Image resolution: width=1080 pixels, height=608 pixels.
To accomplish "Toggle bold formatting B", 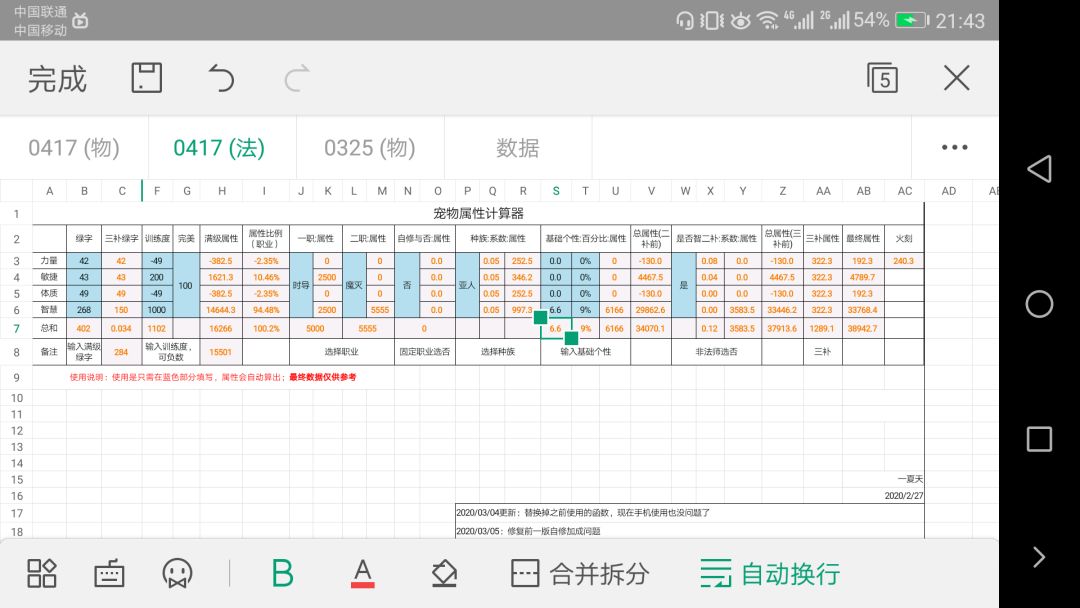I will (x=282, y=573).
